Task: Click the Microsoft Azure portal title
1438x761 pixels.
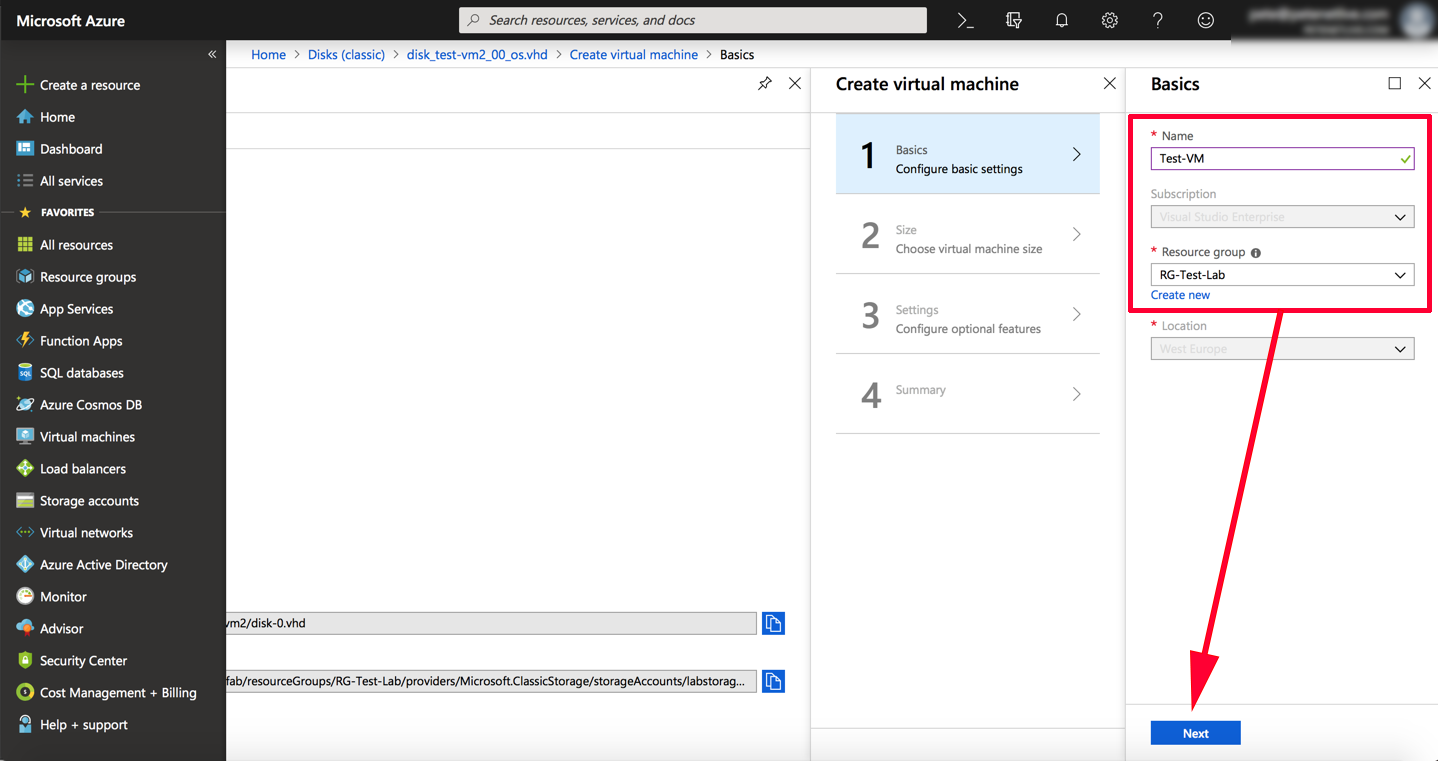Action: pyautogui.click(x=70, y=20)
